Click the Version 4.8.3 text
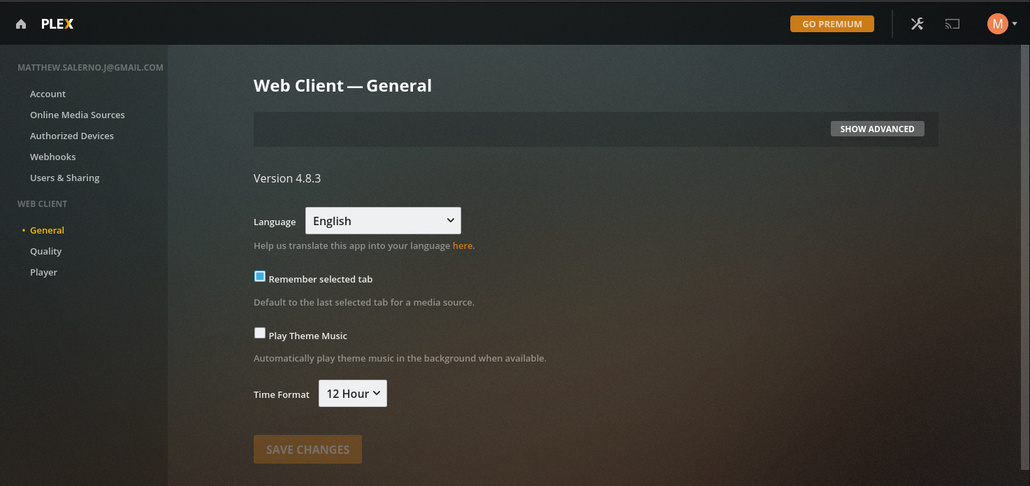Image resolution: width=1030 pixels, height=486 pixels. point(287,178)
